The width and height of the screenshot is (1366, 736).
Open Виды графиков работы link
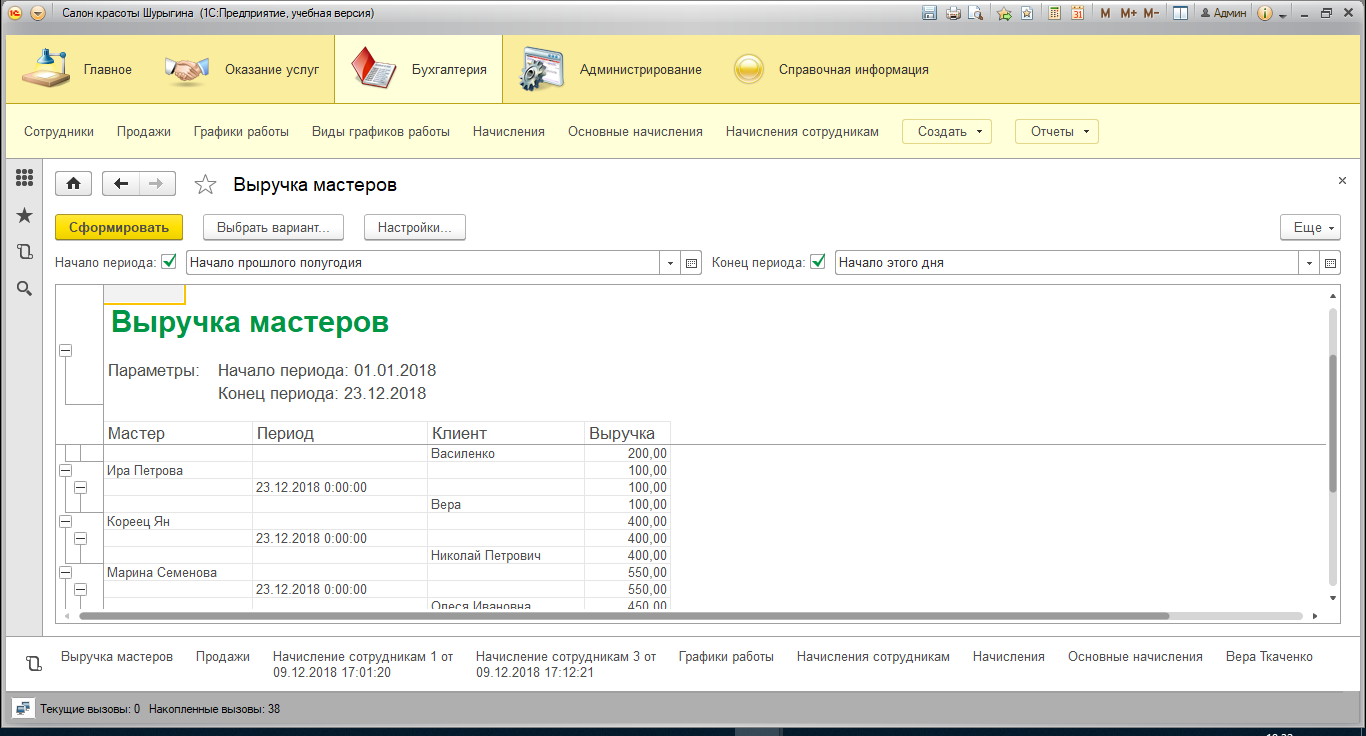point(381,131)
